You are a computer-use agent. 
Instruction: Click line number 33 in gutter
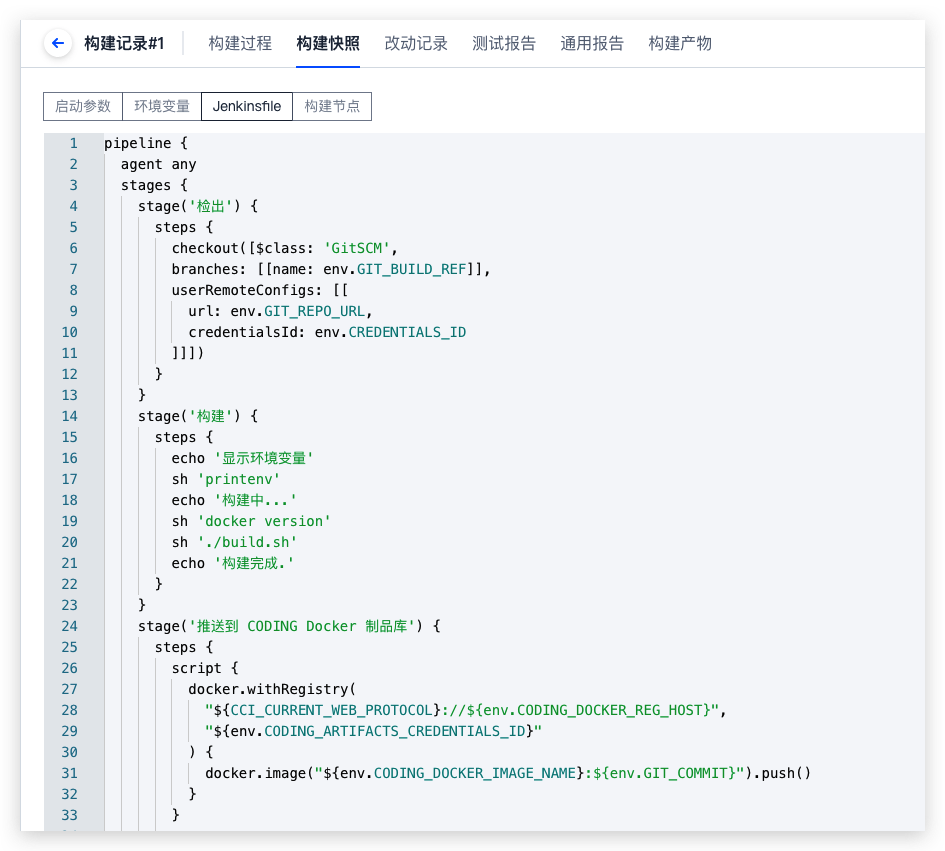pos(69,815)
